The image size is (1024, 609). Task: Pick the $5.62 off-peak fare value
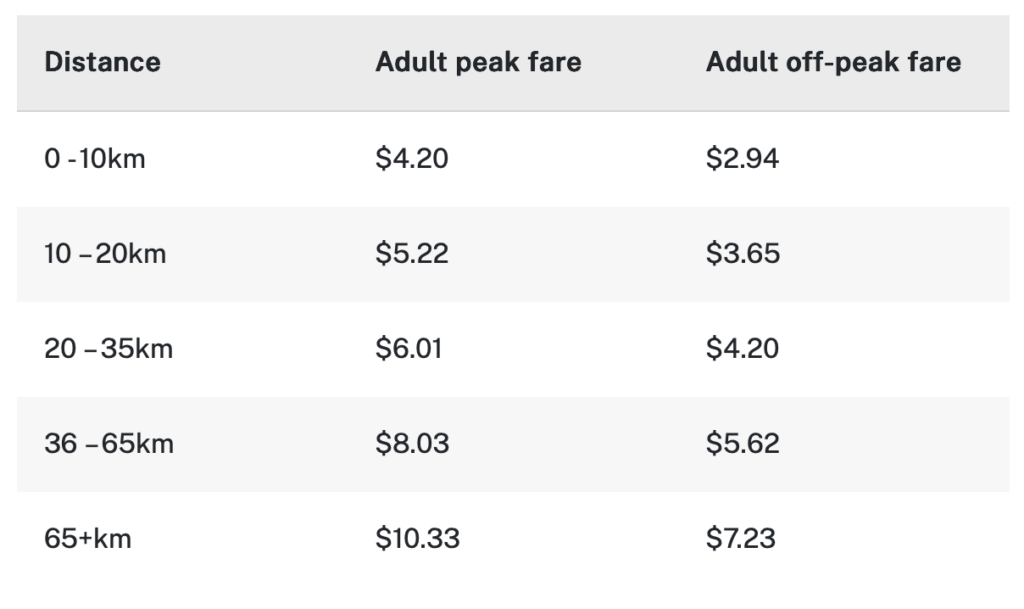(x=742, y=444)
